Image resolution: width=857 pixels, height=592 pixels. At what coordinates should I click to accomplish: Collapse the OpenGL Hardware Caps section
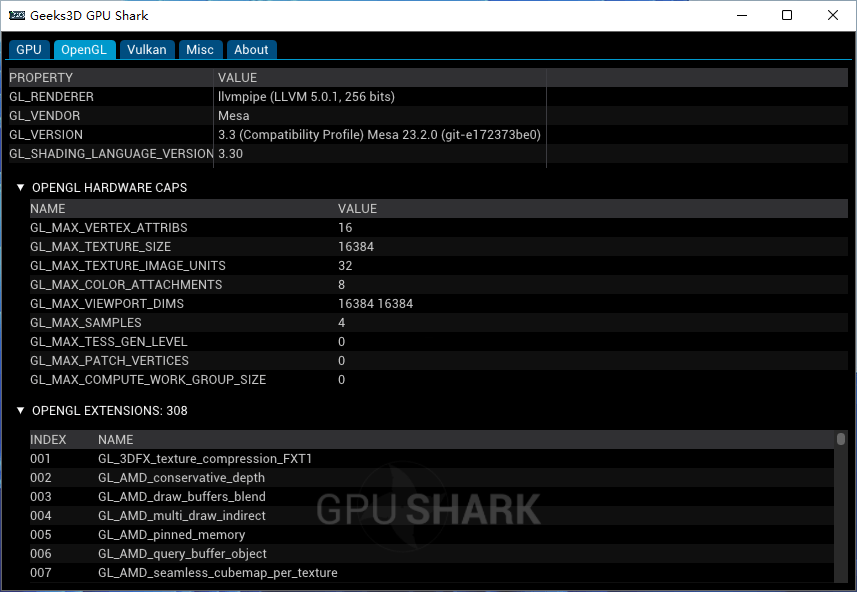point(20,187)
